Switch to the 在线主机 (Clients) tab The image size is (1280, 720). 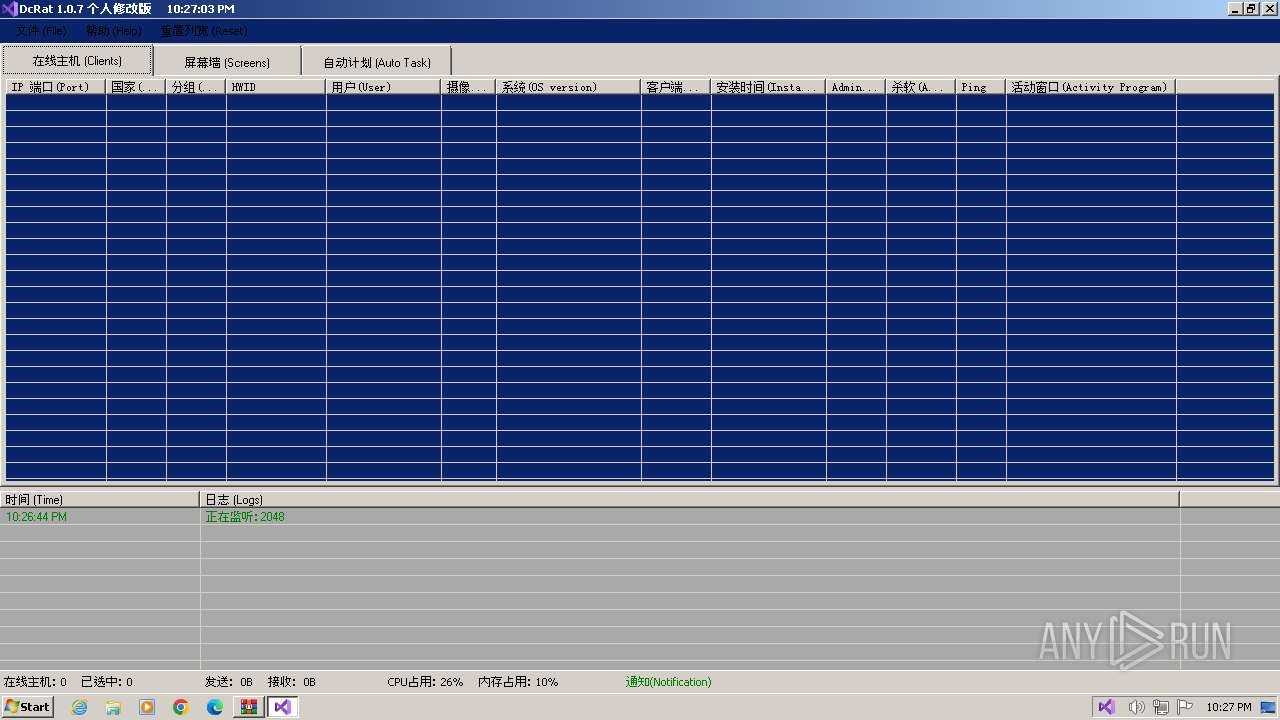tap(77, 61)
